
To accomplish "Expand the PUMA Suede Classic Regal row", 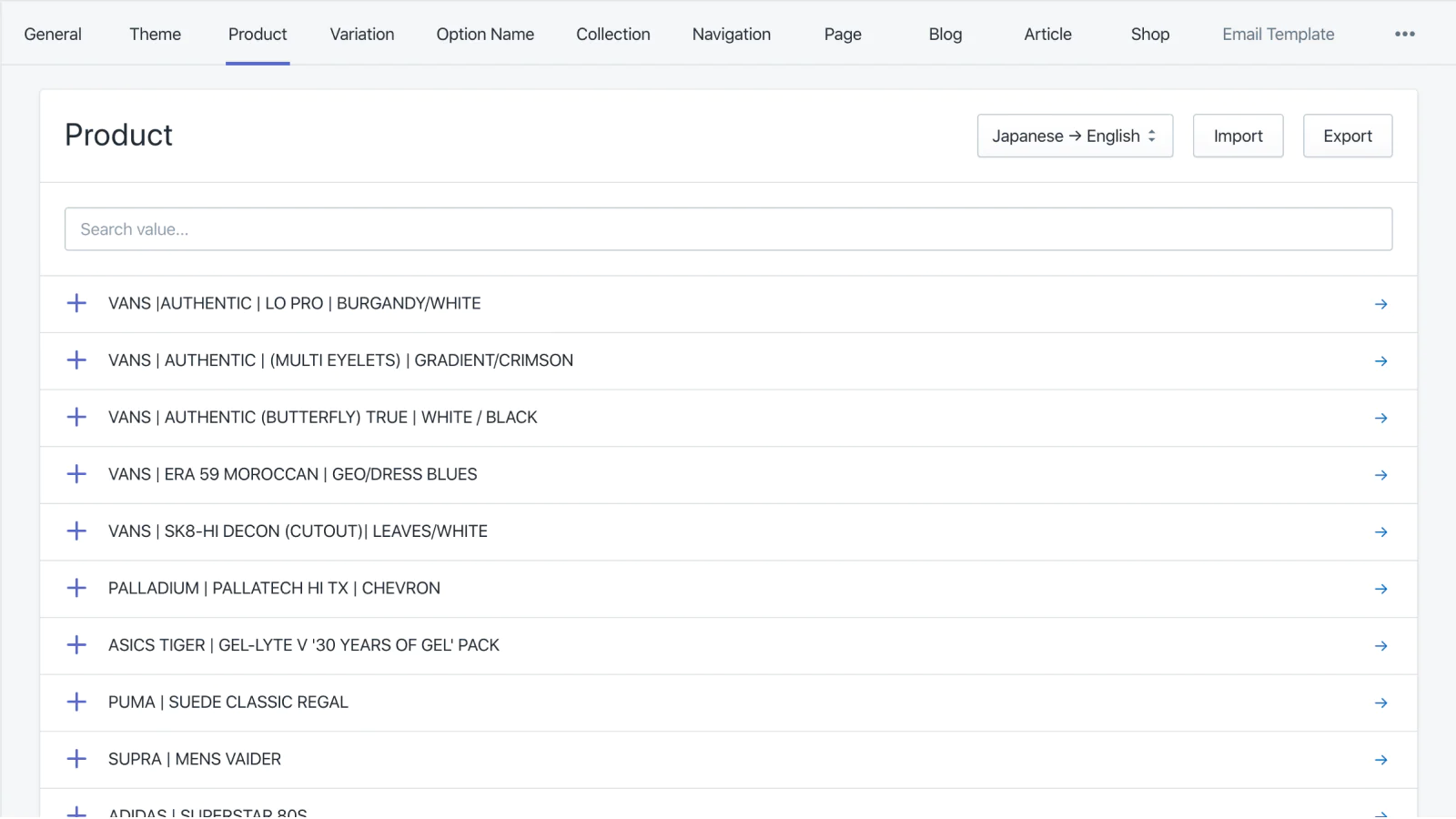I will pos(77,702).
